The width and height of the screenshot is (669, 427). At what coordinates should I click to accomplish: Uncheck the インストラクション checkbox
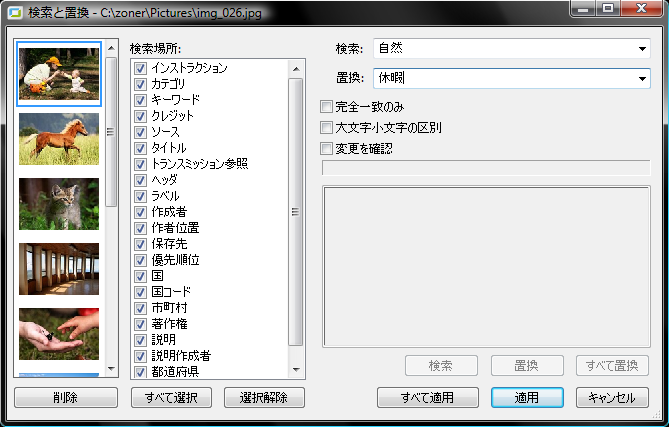pos(140,68)
